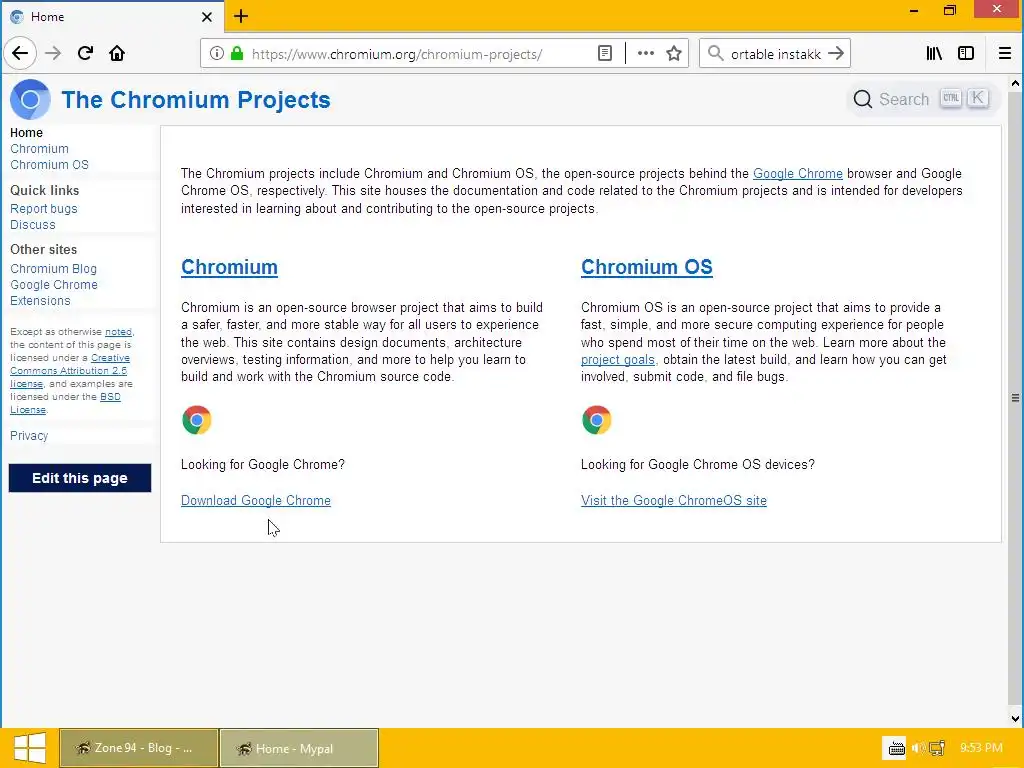Open a new tab with plus button

[241, 16]
